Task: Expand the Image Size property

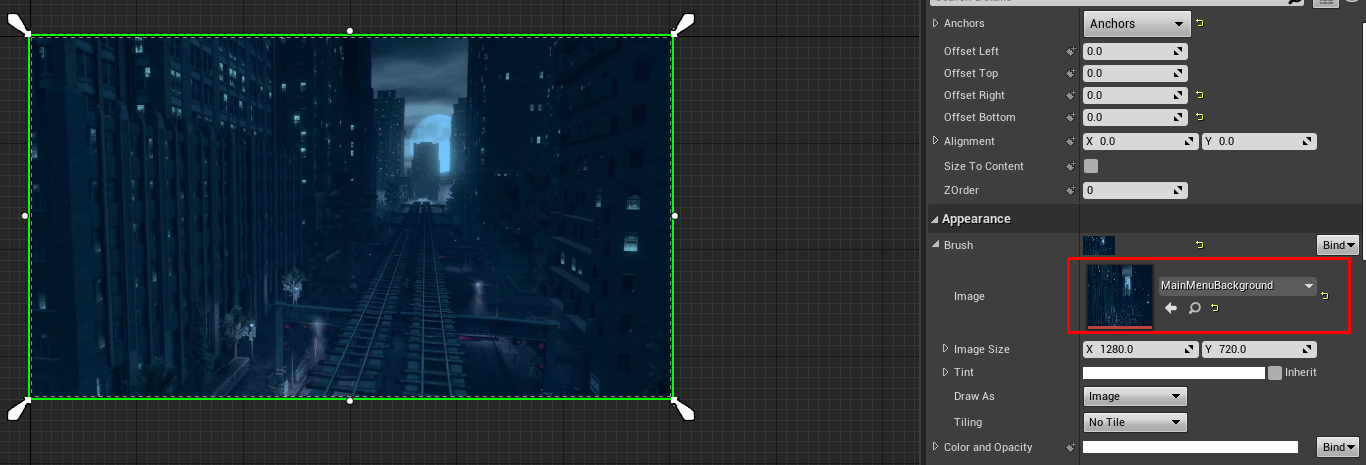Action: (946, 349)
